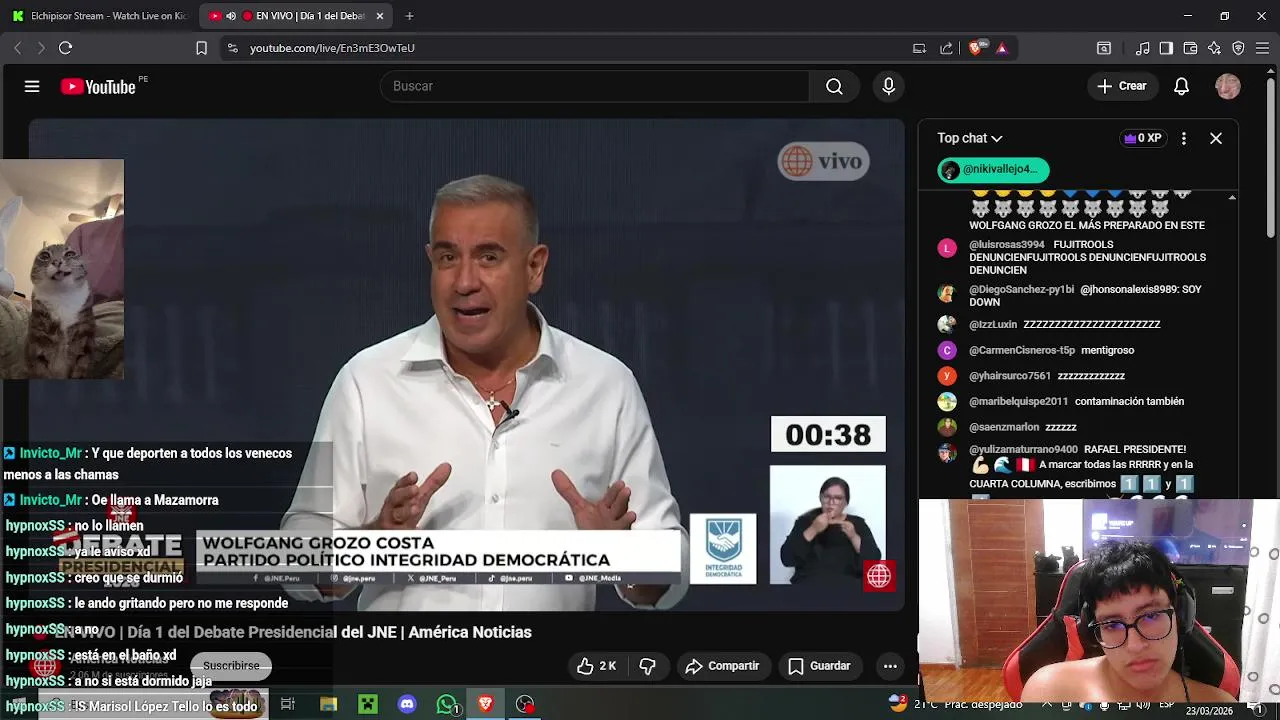
Task: Click @izzLuxin chat username
Action: click(x=992, y=324)
